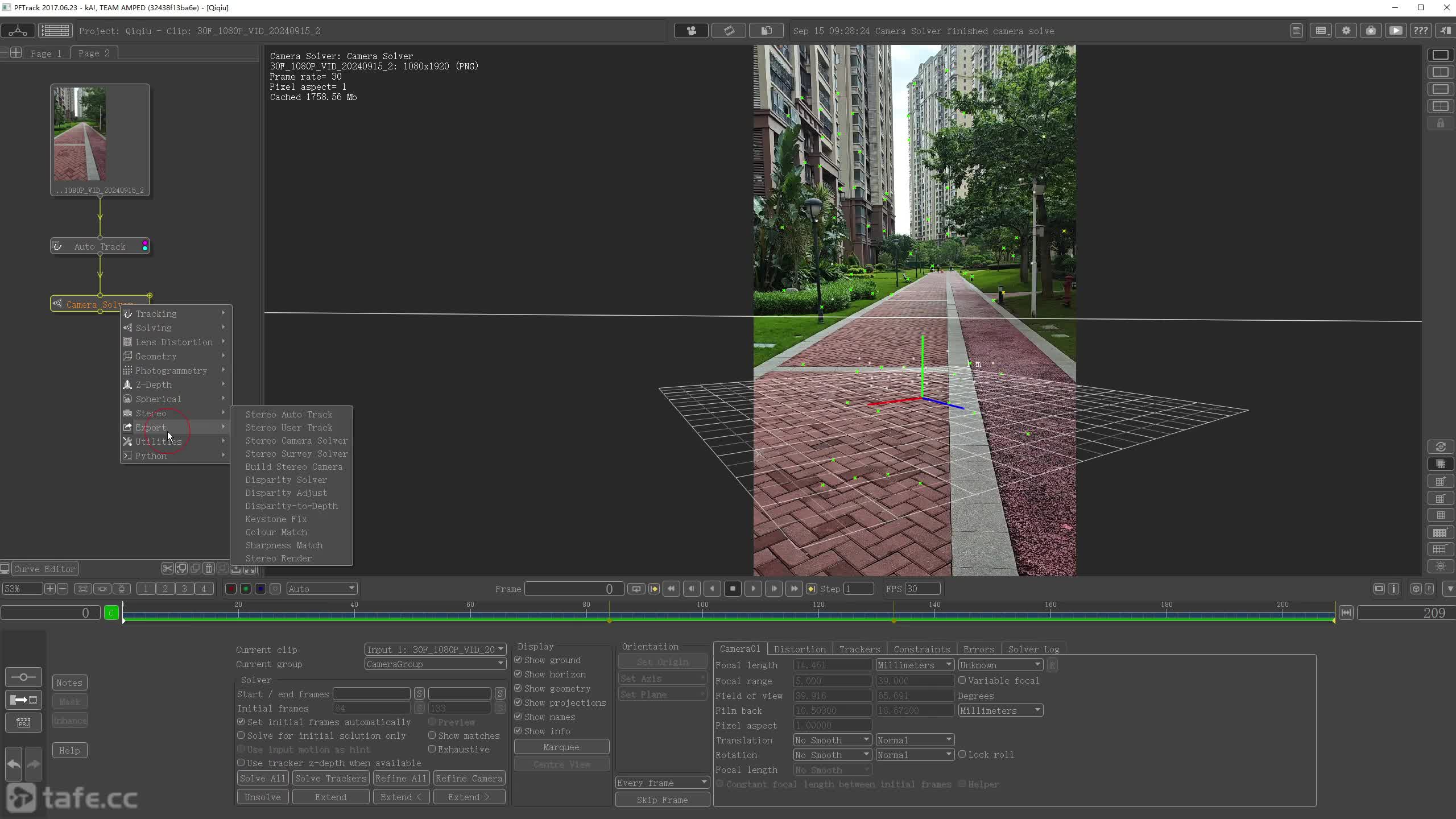Toggle Show horizon checkbox

[518, 674]
